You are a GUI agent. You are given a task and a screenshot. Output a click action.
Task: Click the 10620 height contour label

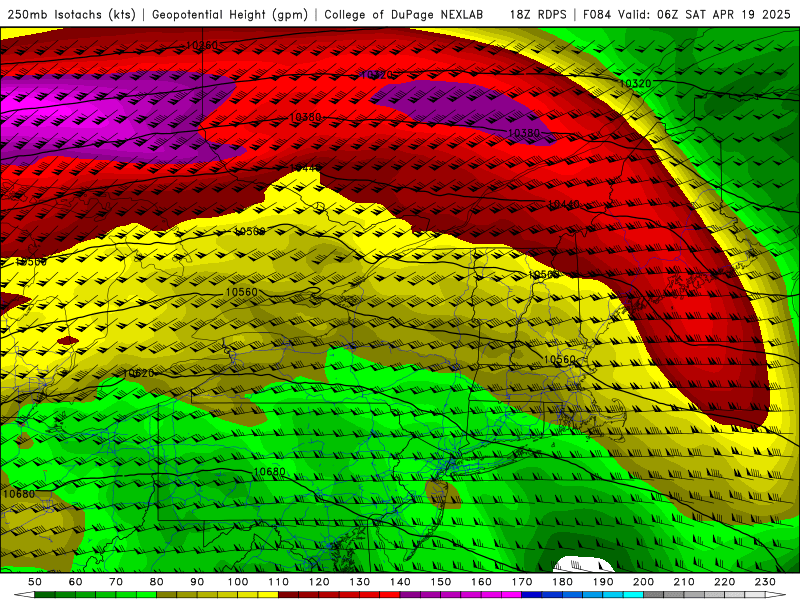138,373
